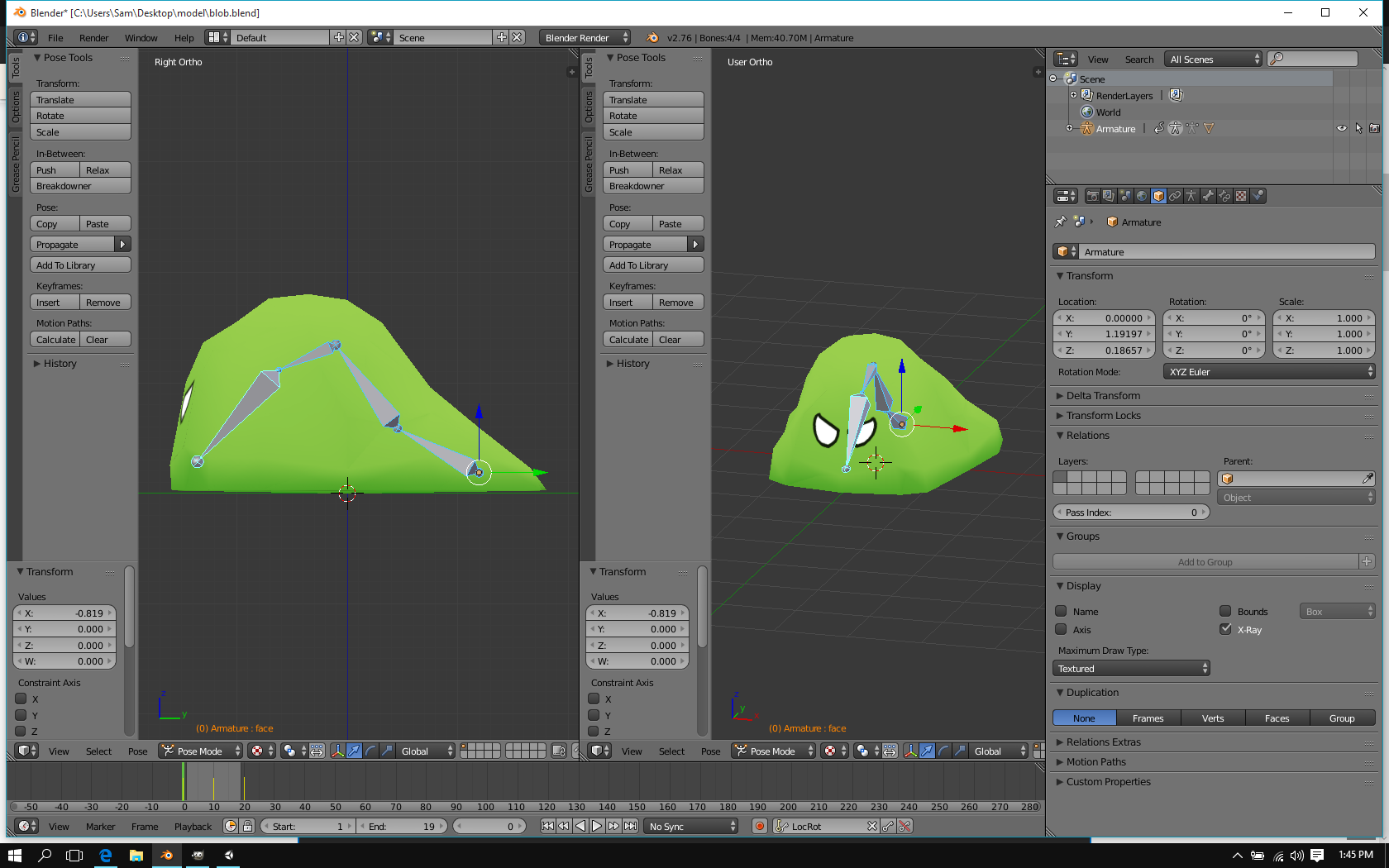The image size is (1389, 868).
Task: Check Constraint Axis Y in User Ortho panel
Action: pos(594,715)
